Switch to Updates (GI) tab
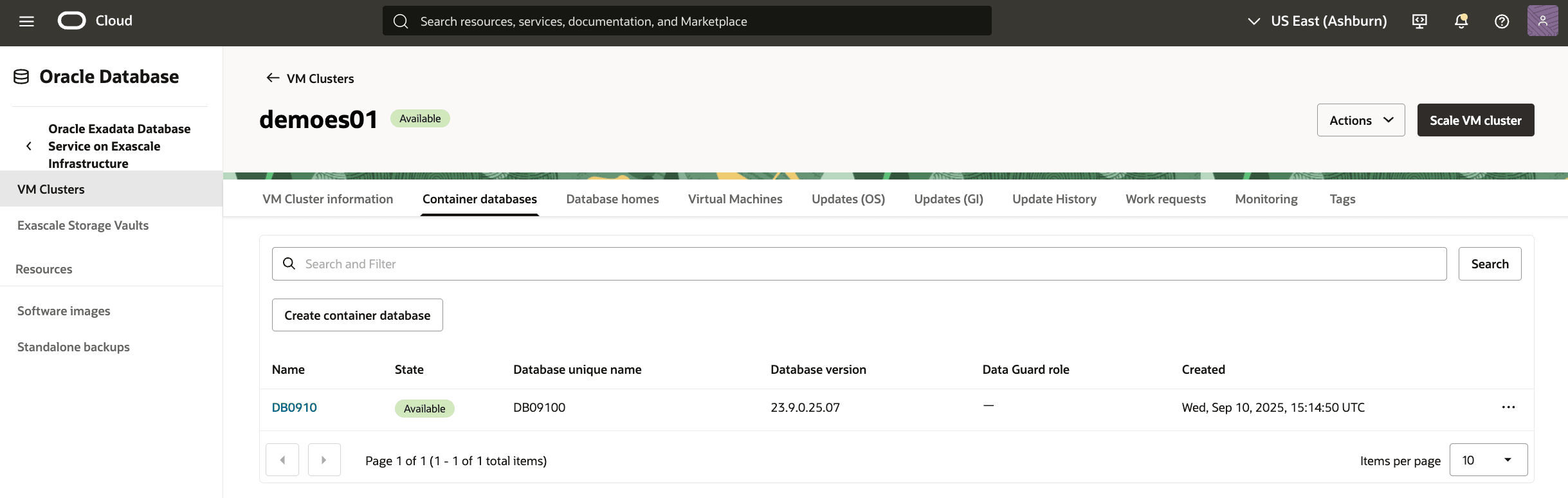 (949, 199)
